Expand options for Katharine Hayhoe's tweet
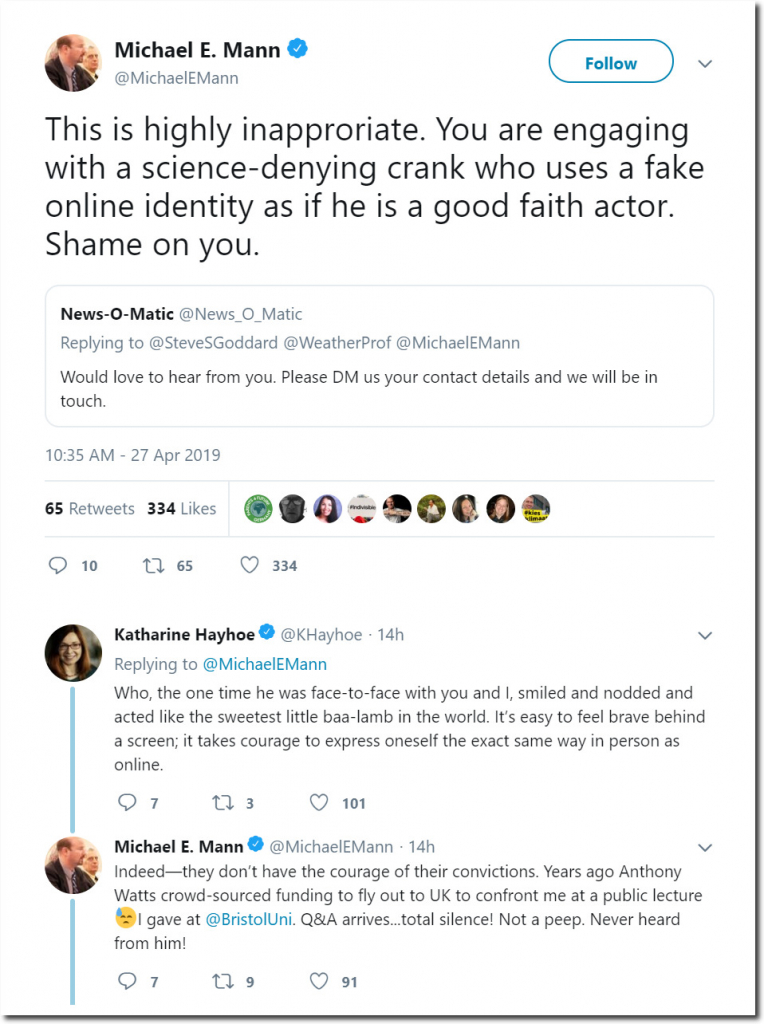Image resolution: width=764 pixels, height=1024 pixels. click(x=704, y=636)
